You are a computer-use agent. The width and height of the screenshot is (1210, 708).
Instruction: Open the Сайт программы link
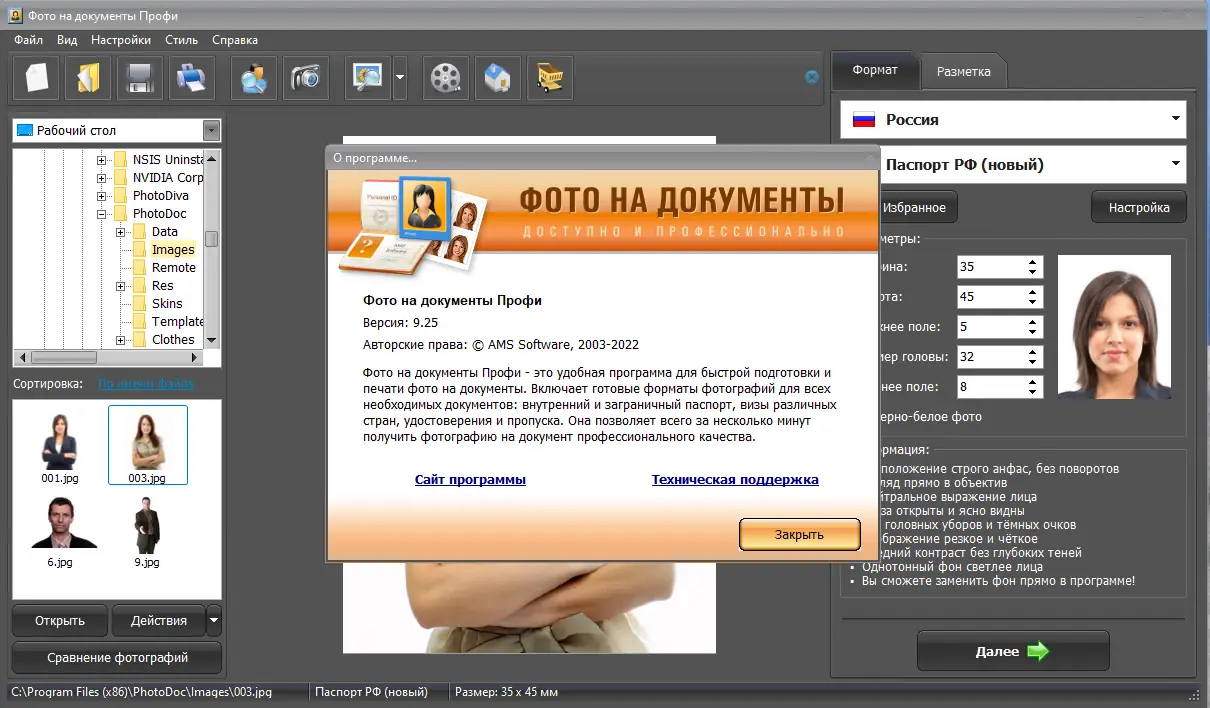point(470,479)
